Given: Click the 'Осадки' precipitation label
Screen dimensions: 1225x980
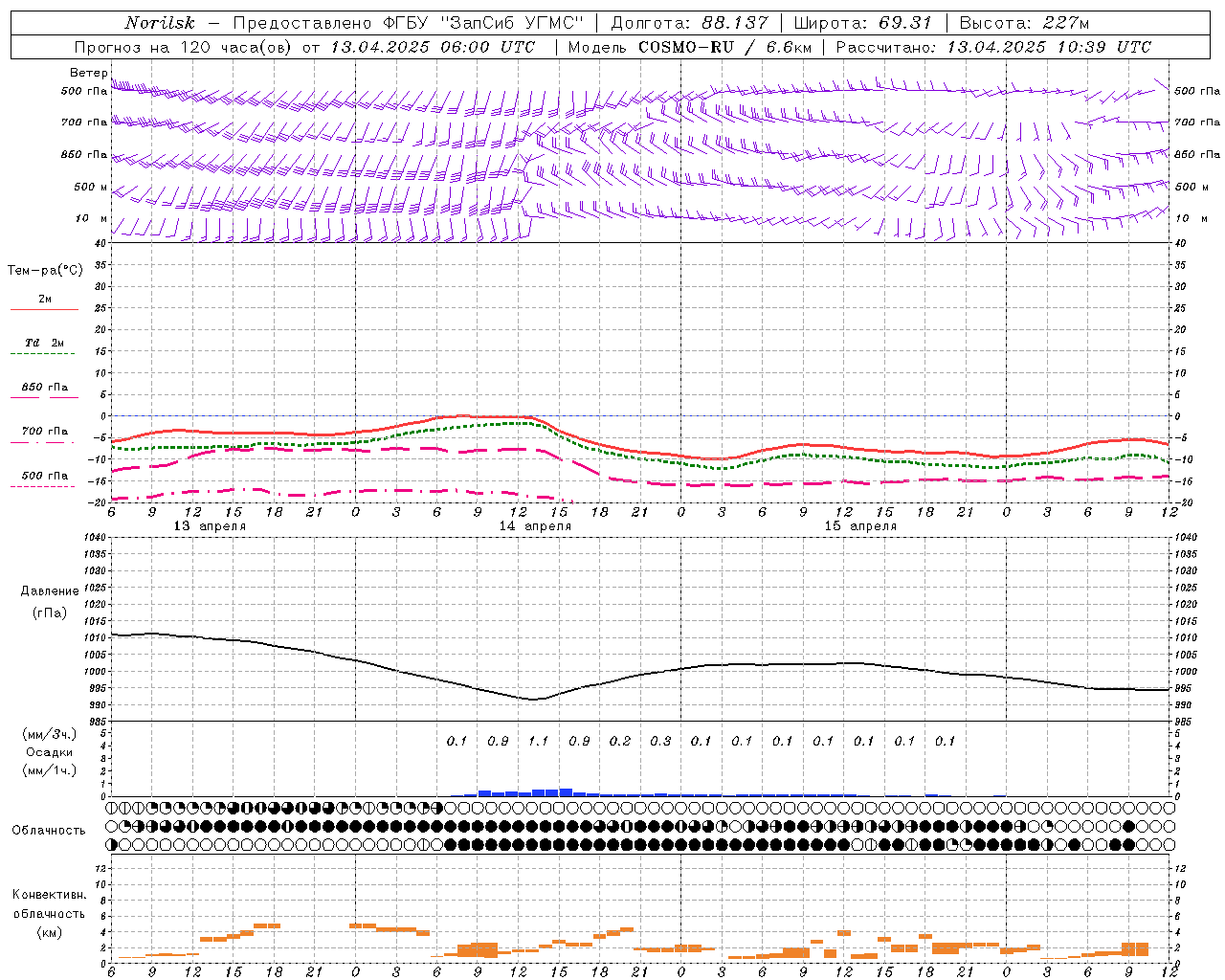Looking at the screenshot, I should 50,752.
